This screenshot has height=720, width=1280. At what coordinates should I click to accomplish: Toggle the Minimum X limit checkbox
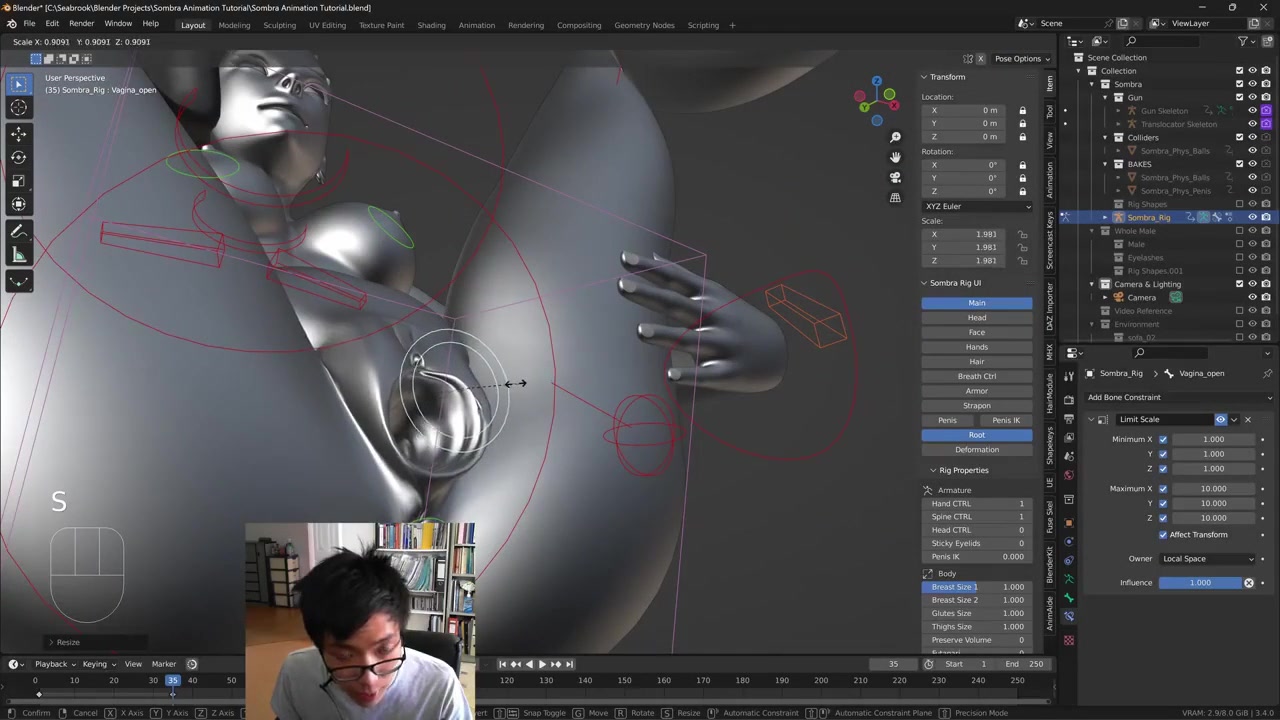(1163, 439)
